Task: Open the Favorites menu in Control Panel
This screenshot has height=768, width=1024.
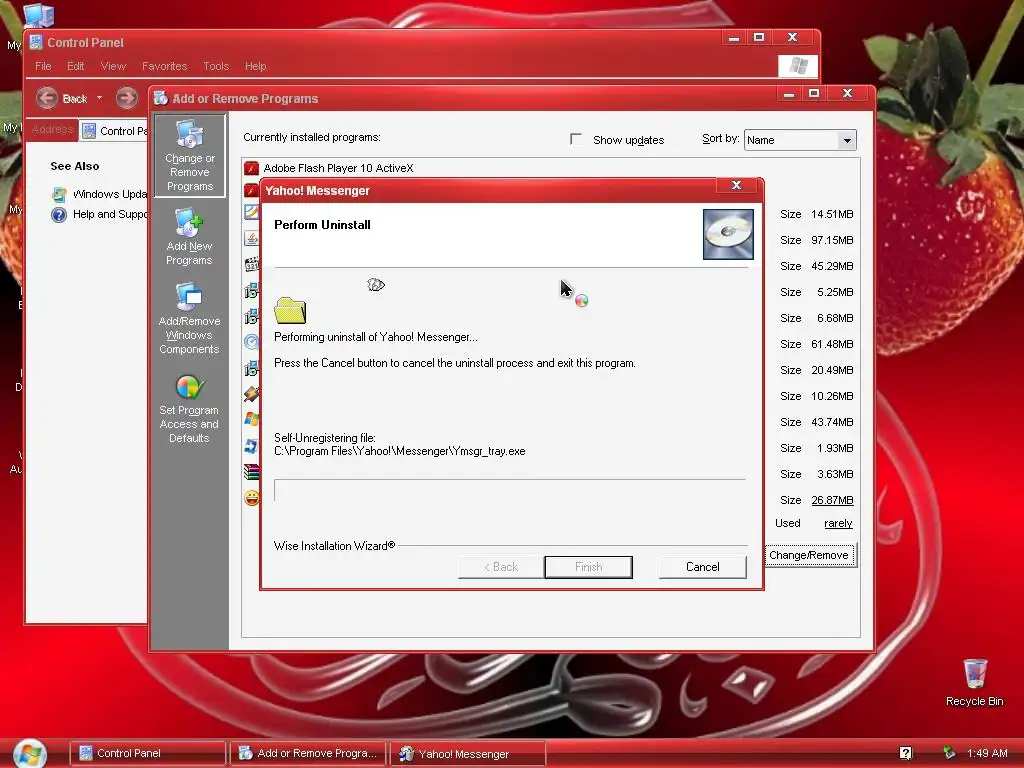Action: point(165,66)
